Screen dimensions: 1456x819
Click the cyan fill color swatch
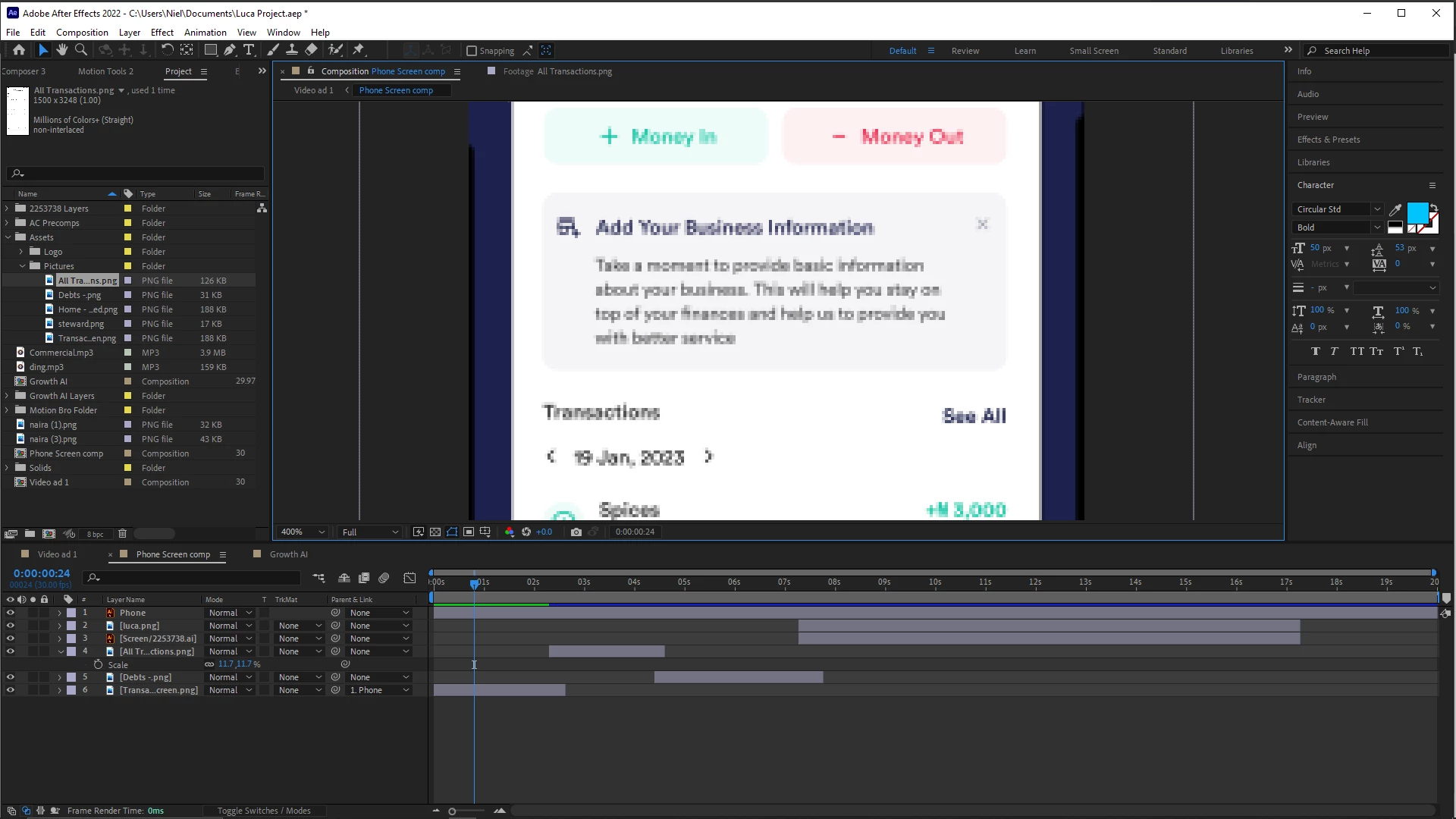(1417, 212)
